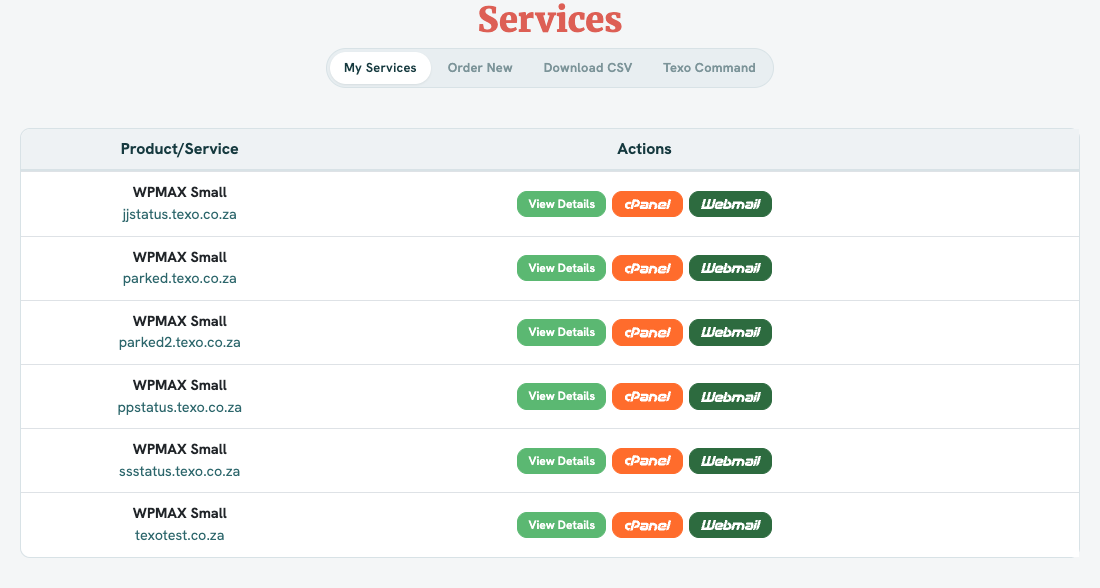The width and height of the screenshot is (1100, 588).
Task: Select the texotest.co.za domain link
Action: click(180, 535)
